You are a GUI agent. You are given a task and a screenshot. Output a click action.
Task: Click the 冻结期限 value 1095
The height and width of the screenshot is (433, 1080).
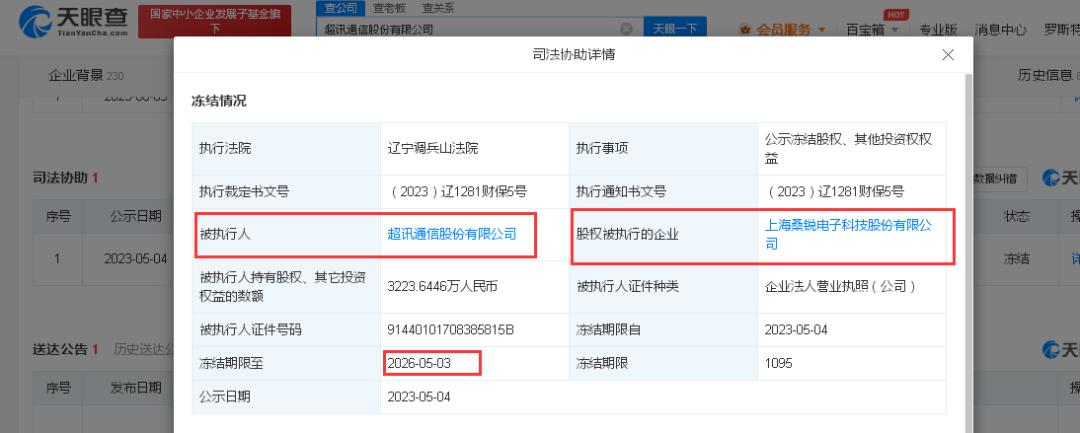tap(778, 363)
